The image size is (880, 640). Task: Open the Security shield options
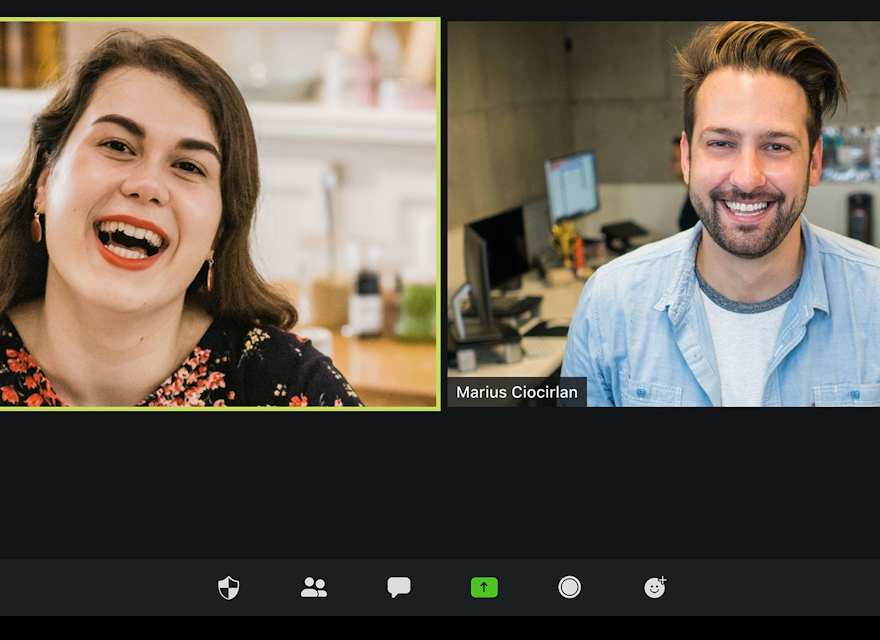point(229,587)
